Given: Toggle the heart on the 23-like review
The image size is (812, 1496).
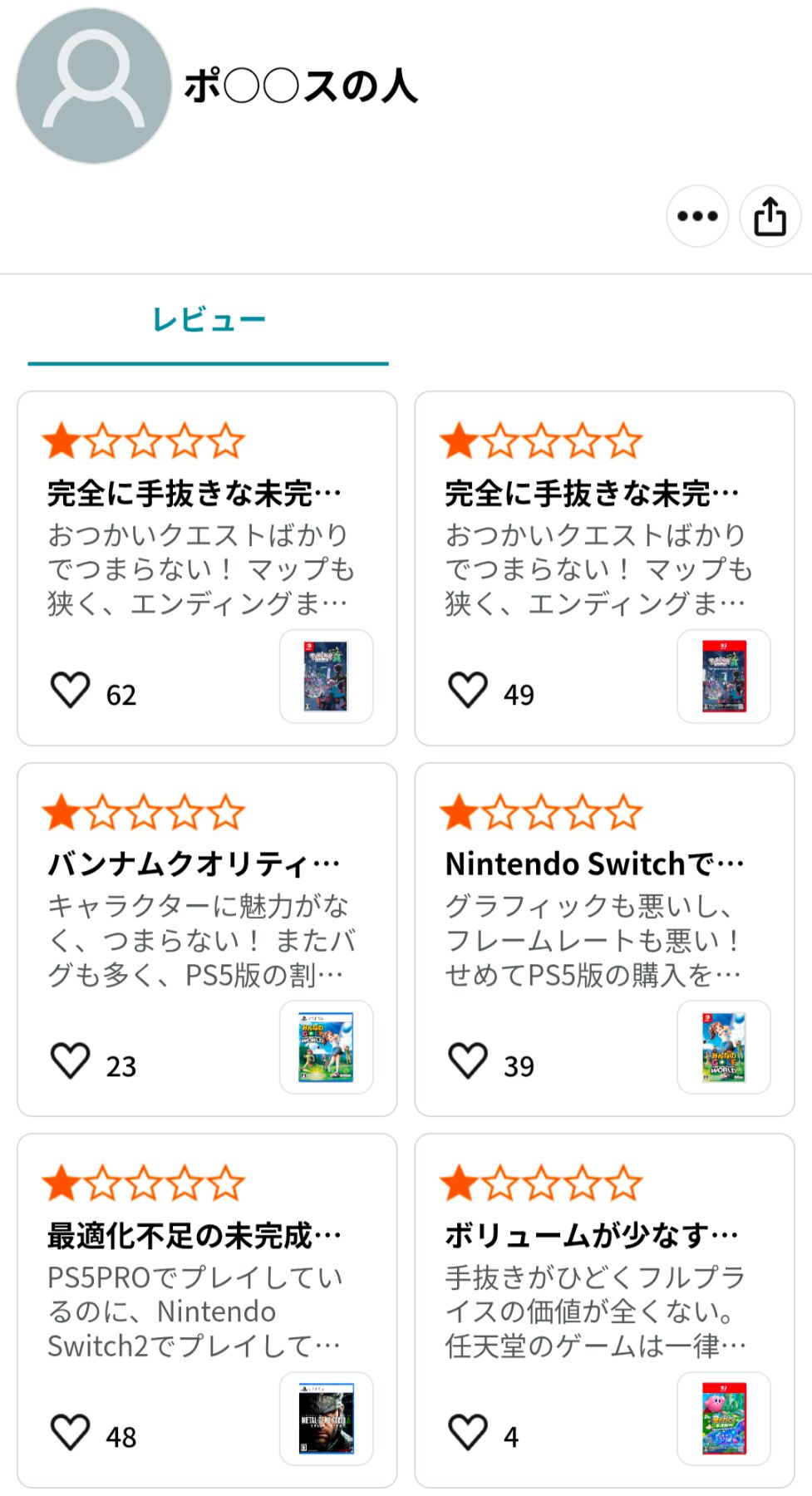Looking at the screenshot, I should [71, 1061].
